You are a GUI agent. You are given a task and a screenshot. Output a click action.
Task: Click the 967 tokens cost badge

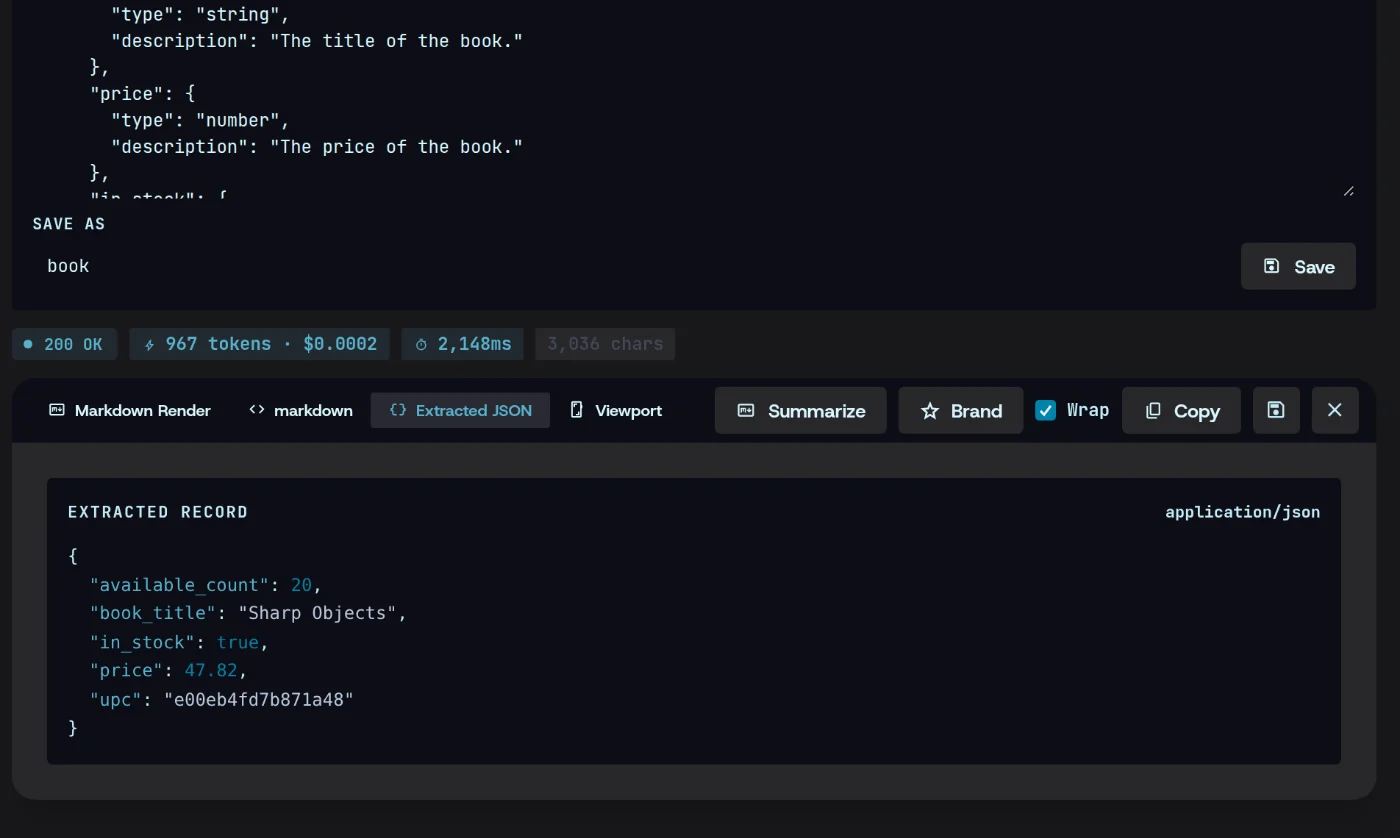(259, 344)
